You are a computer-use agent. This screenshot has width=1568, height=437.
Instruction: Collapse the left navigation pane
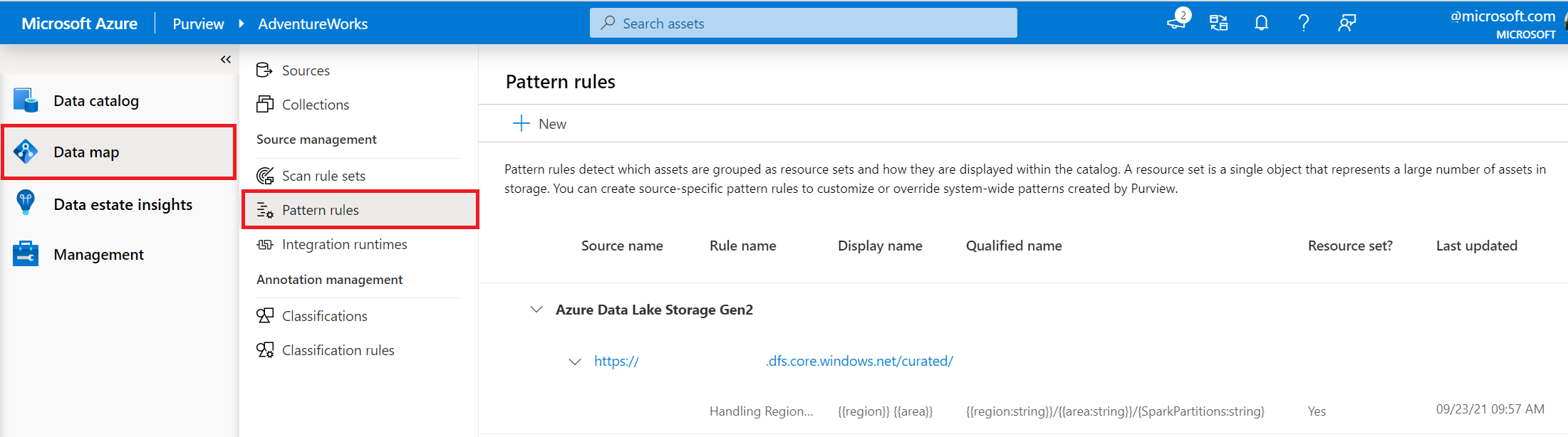click(x=226, y=60)
